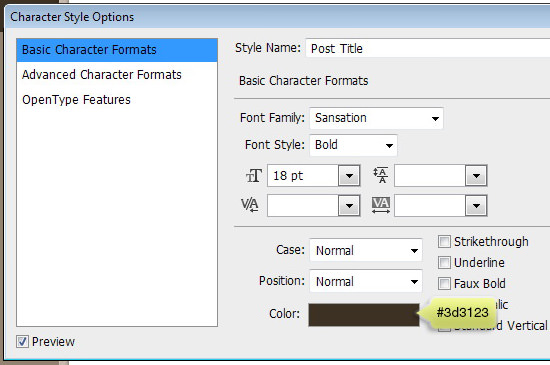Open the Font Style dropdown
This screenshot has width=550, height=365.
pyautogui.click(x=353, y=145)
